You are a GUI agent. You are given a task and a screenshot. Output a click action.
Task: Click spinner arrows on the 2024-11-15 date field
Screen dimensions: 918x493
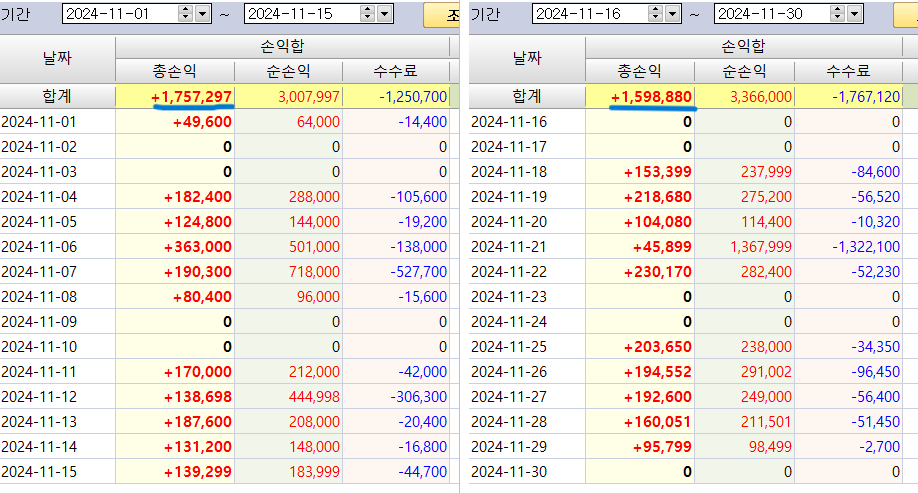[x=368, y=13]
